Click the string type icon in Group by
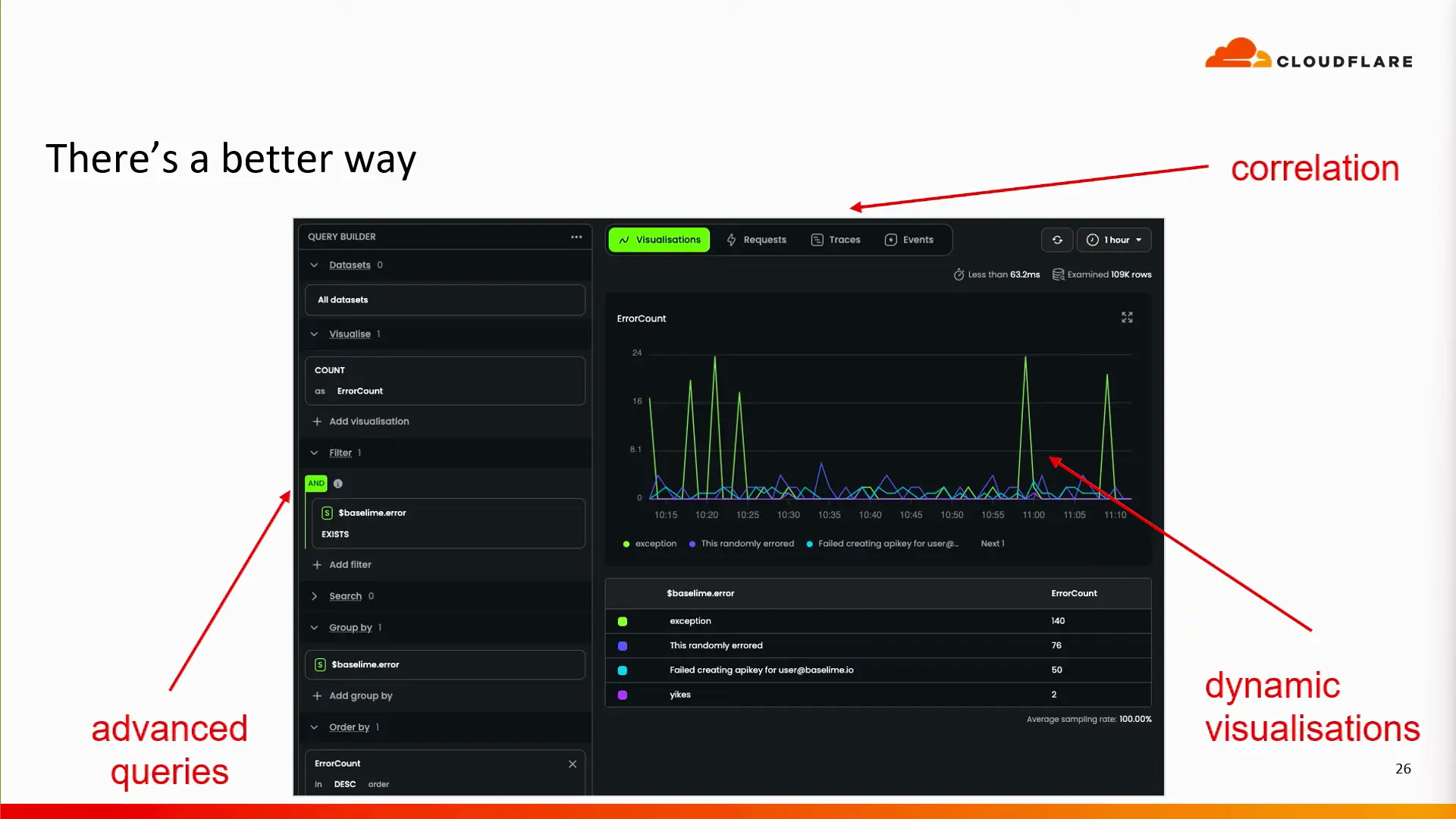 (x=320, y=665)
